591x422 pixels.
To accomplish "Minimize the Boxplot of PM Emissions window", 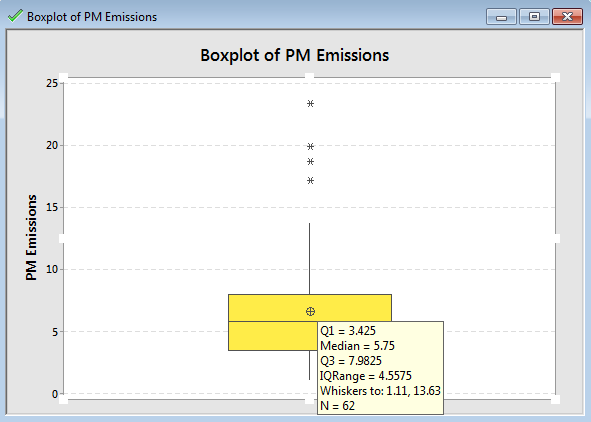I will 501,17.
